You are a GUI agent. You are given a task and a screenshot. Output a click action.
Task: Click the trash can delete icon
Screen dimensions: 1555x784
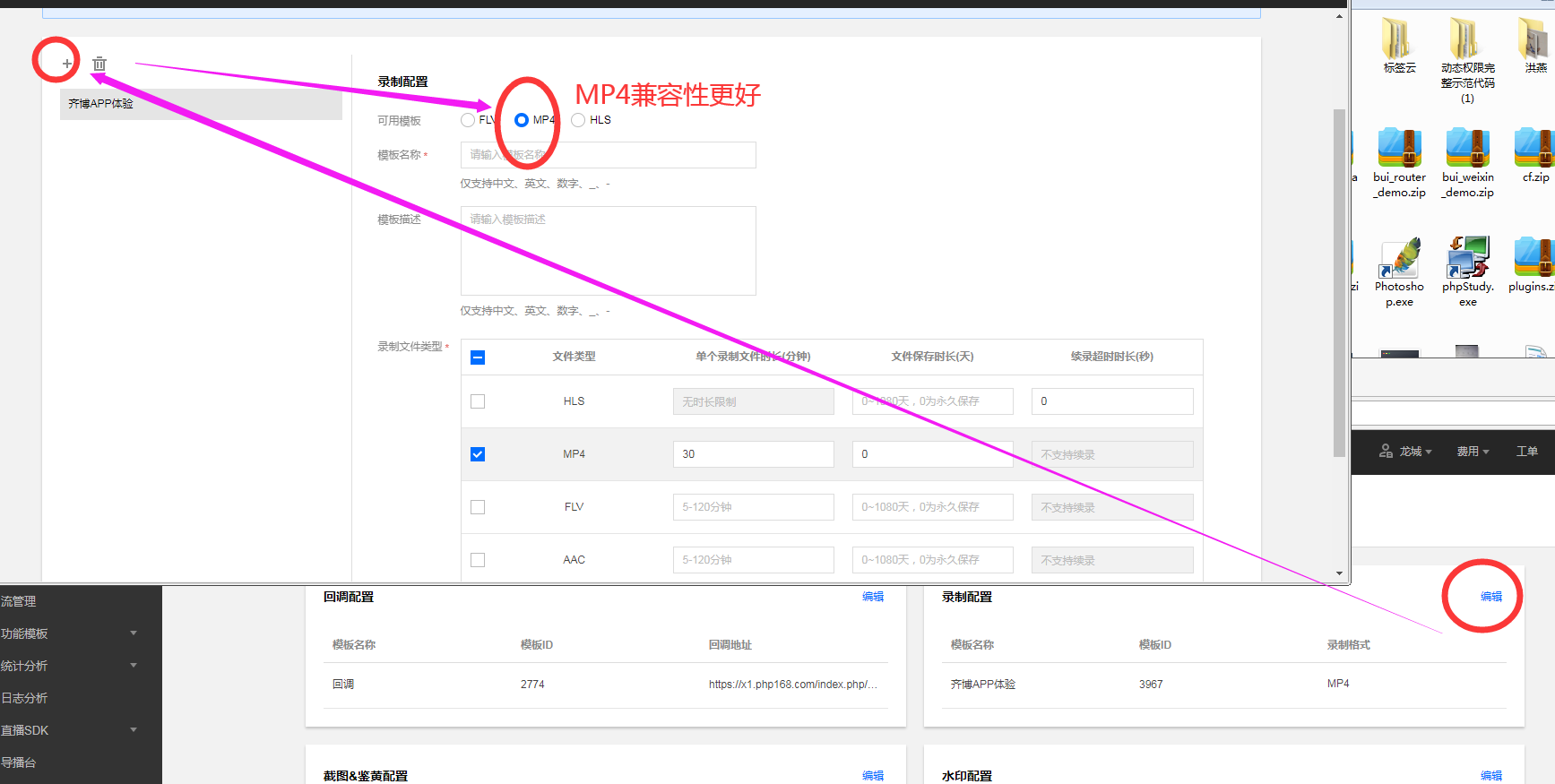click(99, 64)
